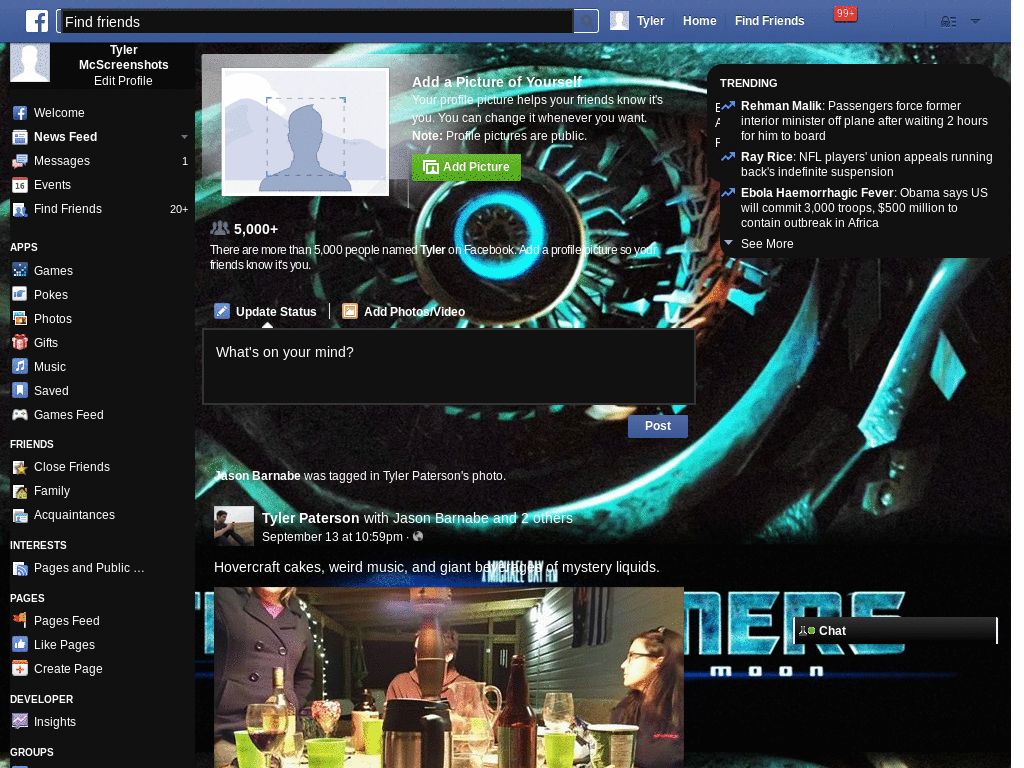Click the placeholder profile picture thumbnail

305,131
